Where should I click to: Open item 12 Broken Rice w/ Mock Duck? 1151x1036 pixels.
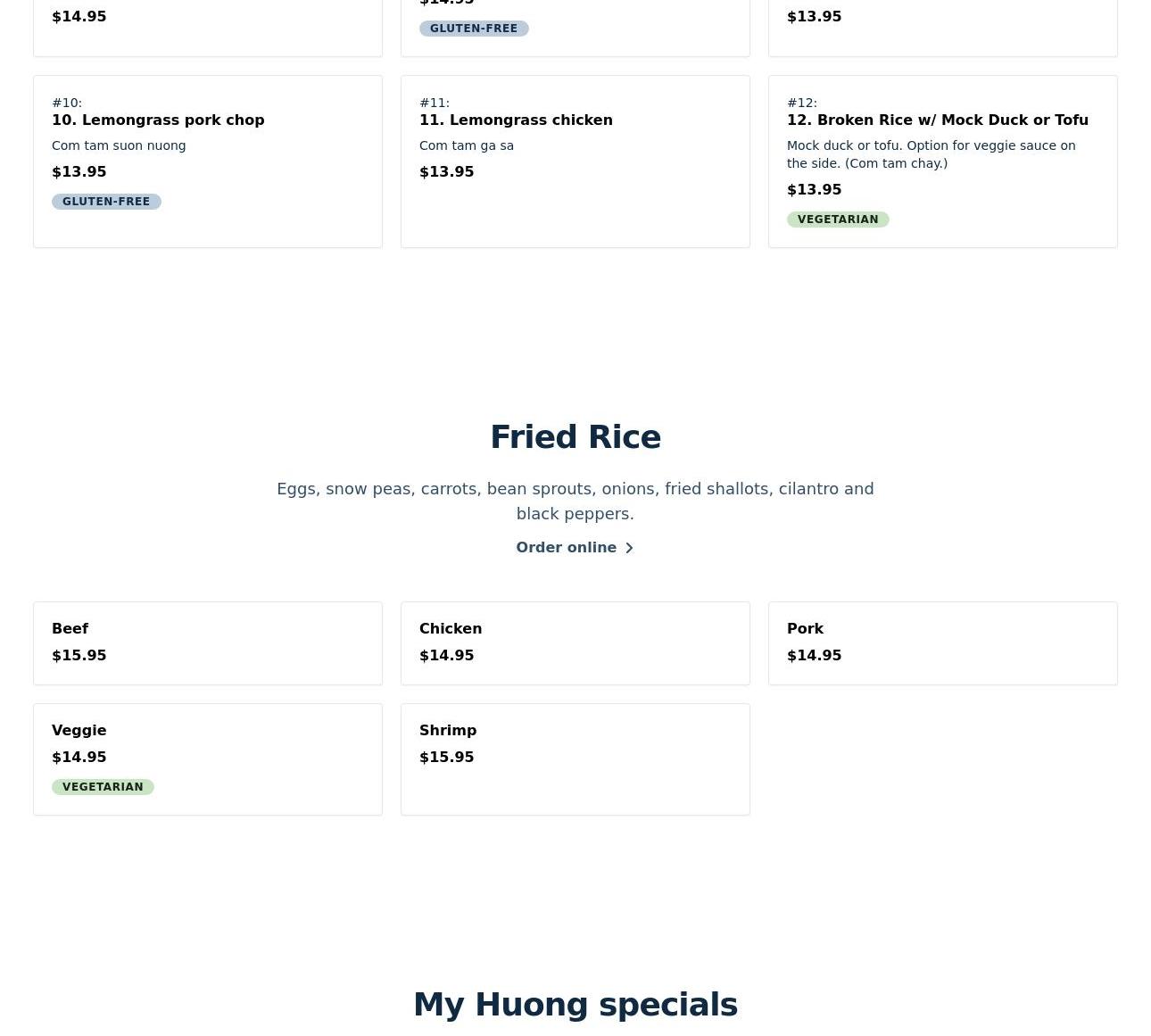pos(943,162)
